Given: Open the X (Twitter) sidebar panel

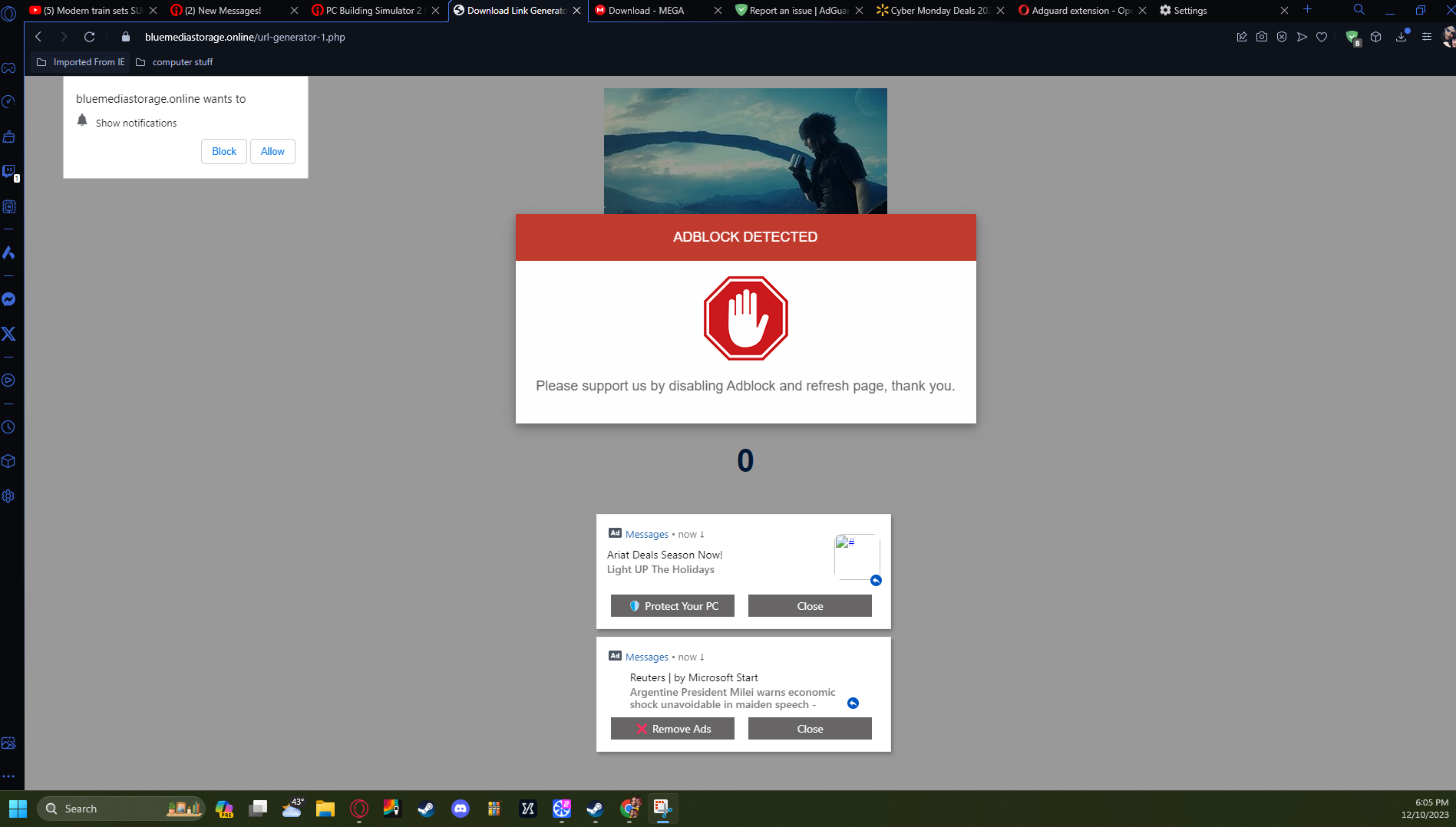Looking at the screenshot, I should [8, 334].
